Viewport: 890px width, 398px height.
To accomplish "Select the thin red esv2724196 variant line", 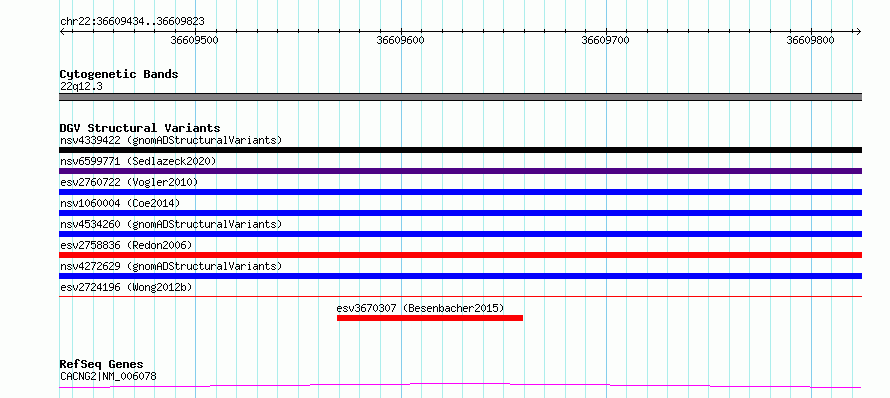I will pyautogui.click(x=460, y=296).
